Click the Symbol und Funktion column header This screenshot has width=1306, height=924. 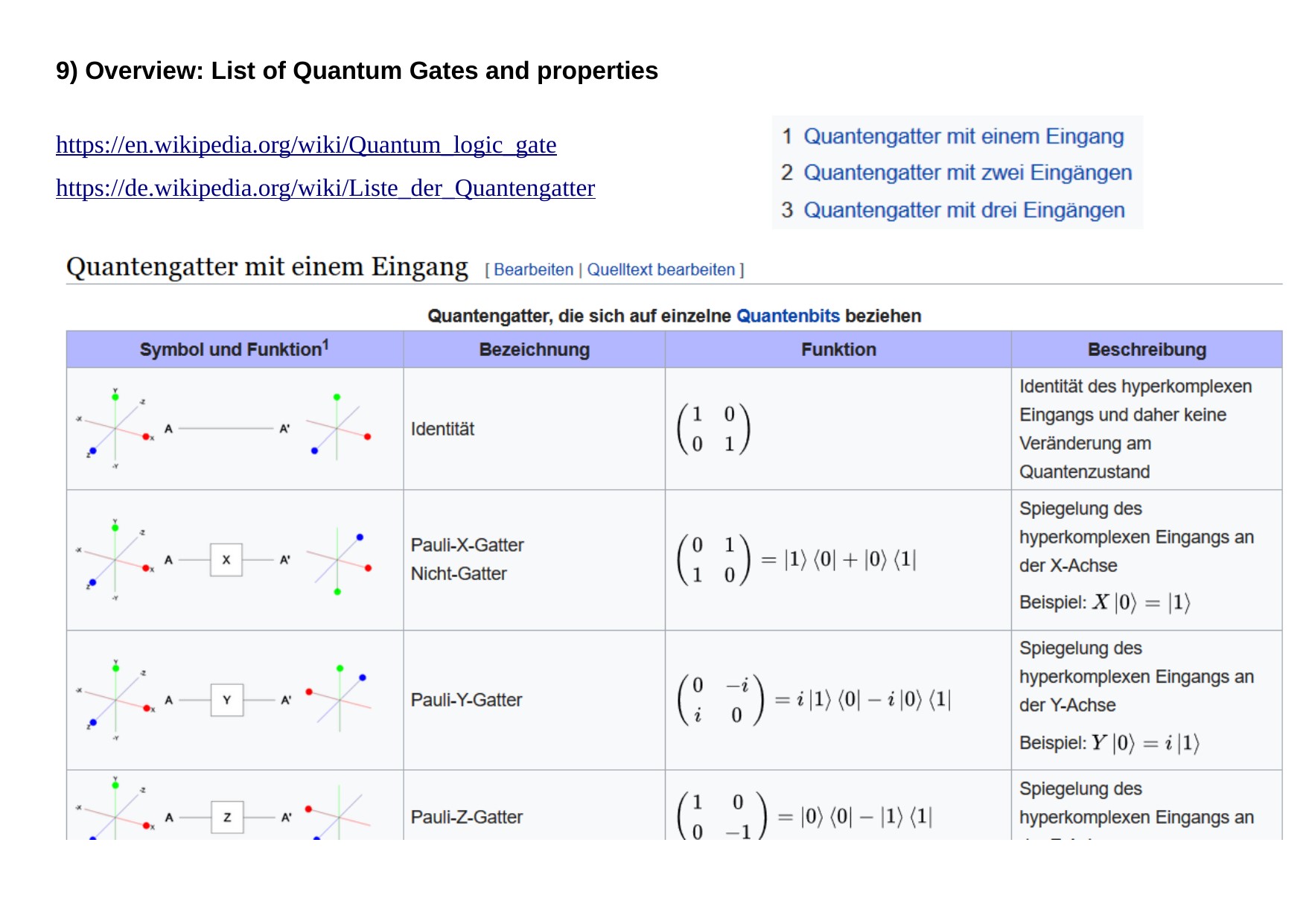pos(234,349)
